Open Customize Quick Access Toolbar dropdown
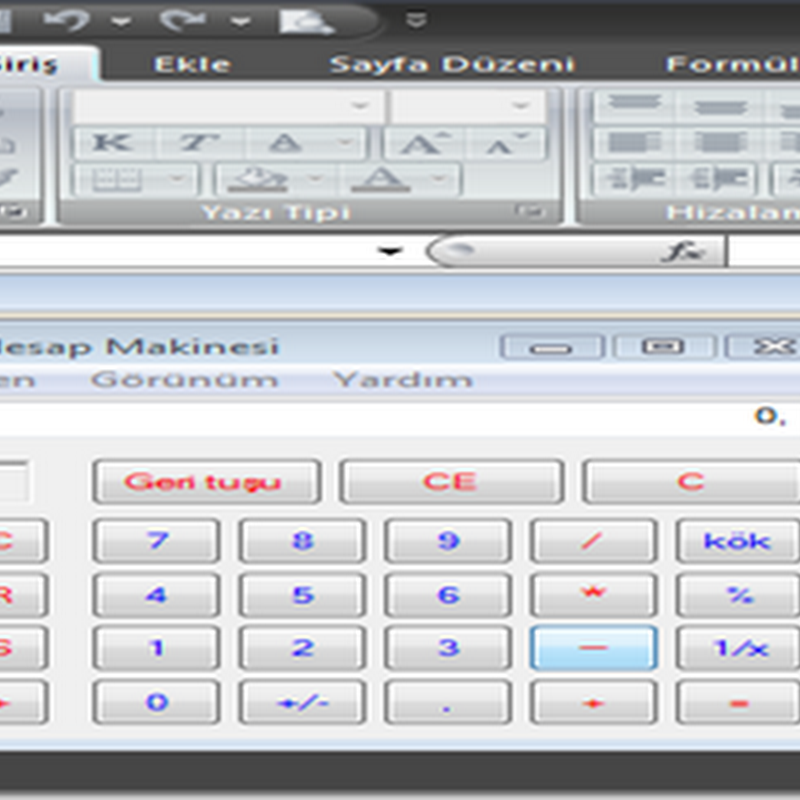This screenshot has width=800, height=800. click(x=416, y=20)
